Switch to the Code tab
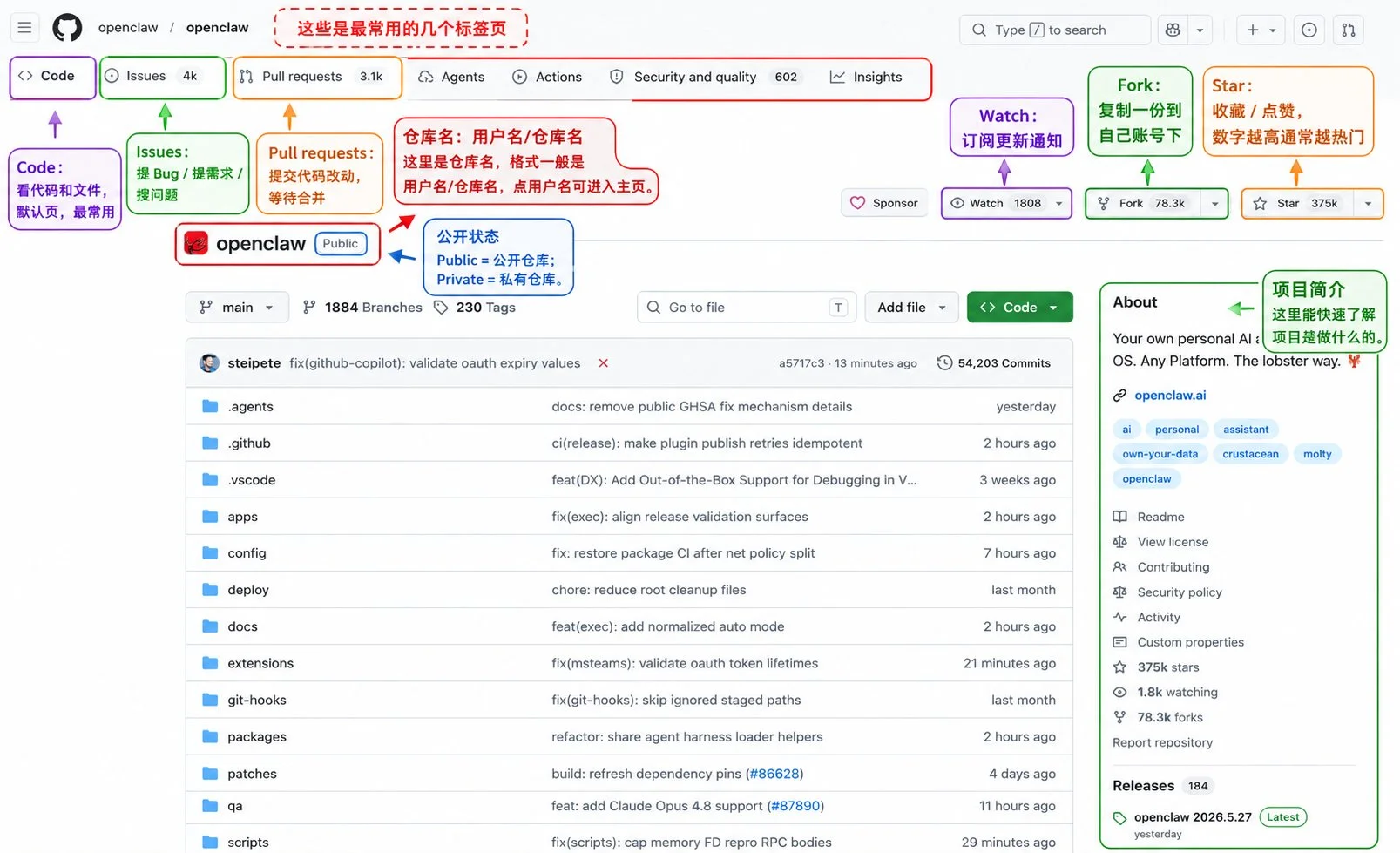Viewport: 1400px width, 853px height. 47,76
